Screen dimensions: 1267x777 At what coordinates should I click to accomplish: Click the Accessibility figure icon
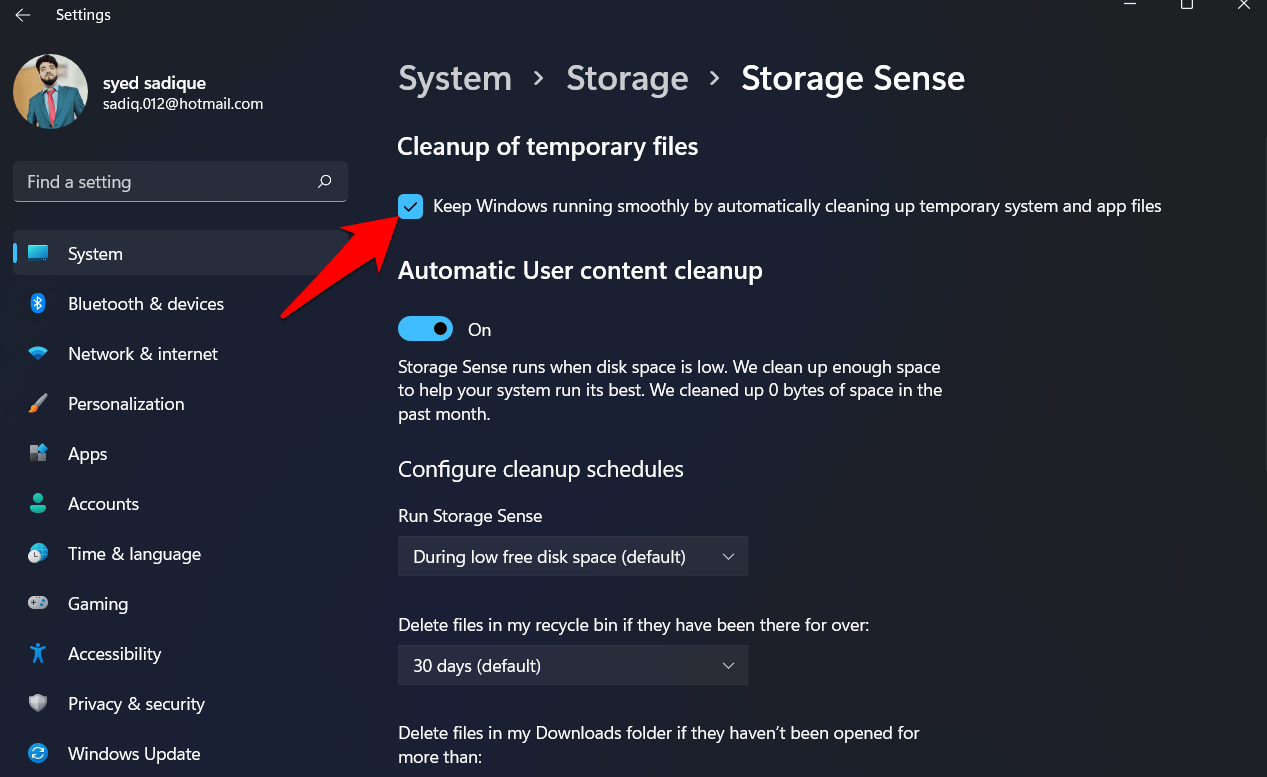click(38, 654)
